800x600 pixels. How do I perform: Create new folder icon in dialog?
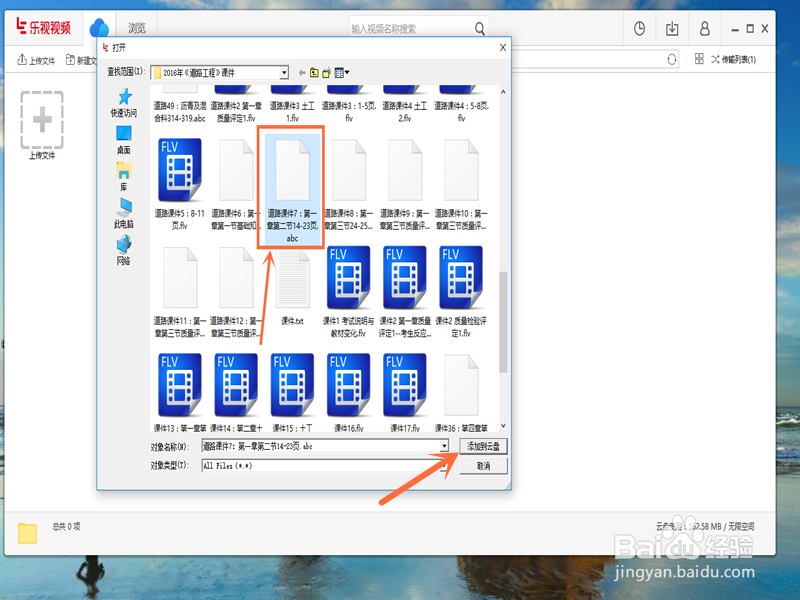coord(327,73)
